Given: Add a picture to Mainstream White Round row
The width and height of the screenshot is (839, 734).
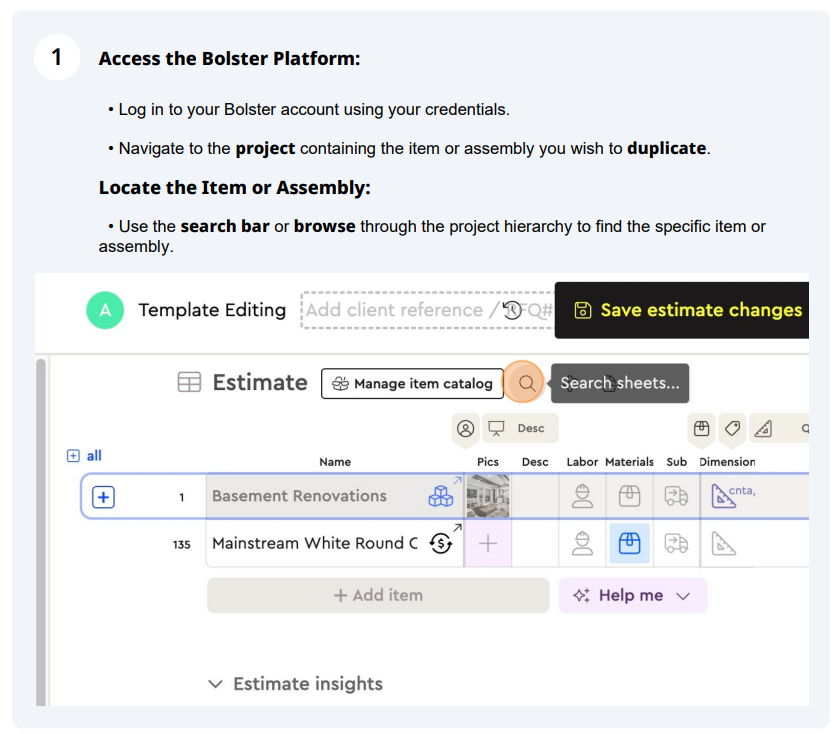Looking at the screenshot, I should point(488,544).
